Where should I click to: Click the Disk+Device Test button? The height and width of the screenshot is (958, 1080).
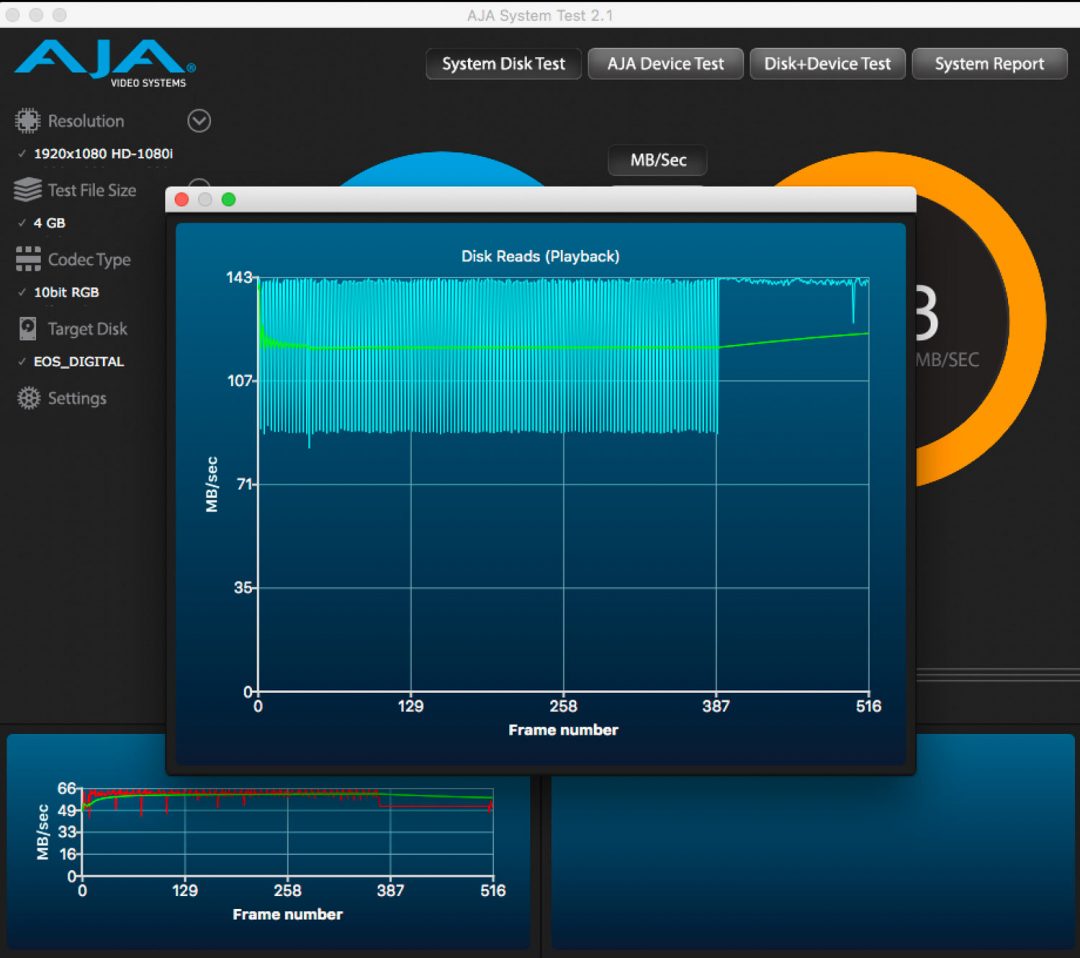pos(827,64)
